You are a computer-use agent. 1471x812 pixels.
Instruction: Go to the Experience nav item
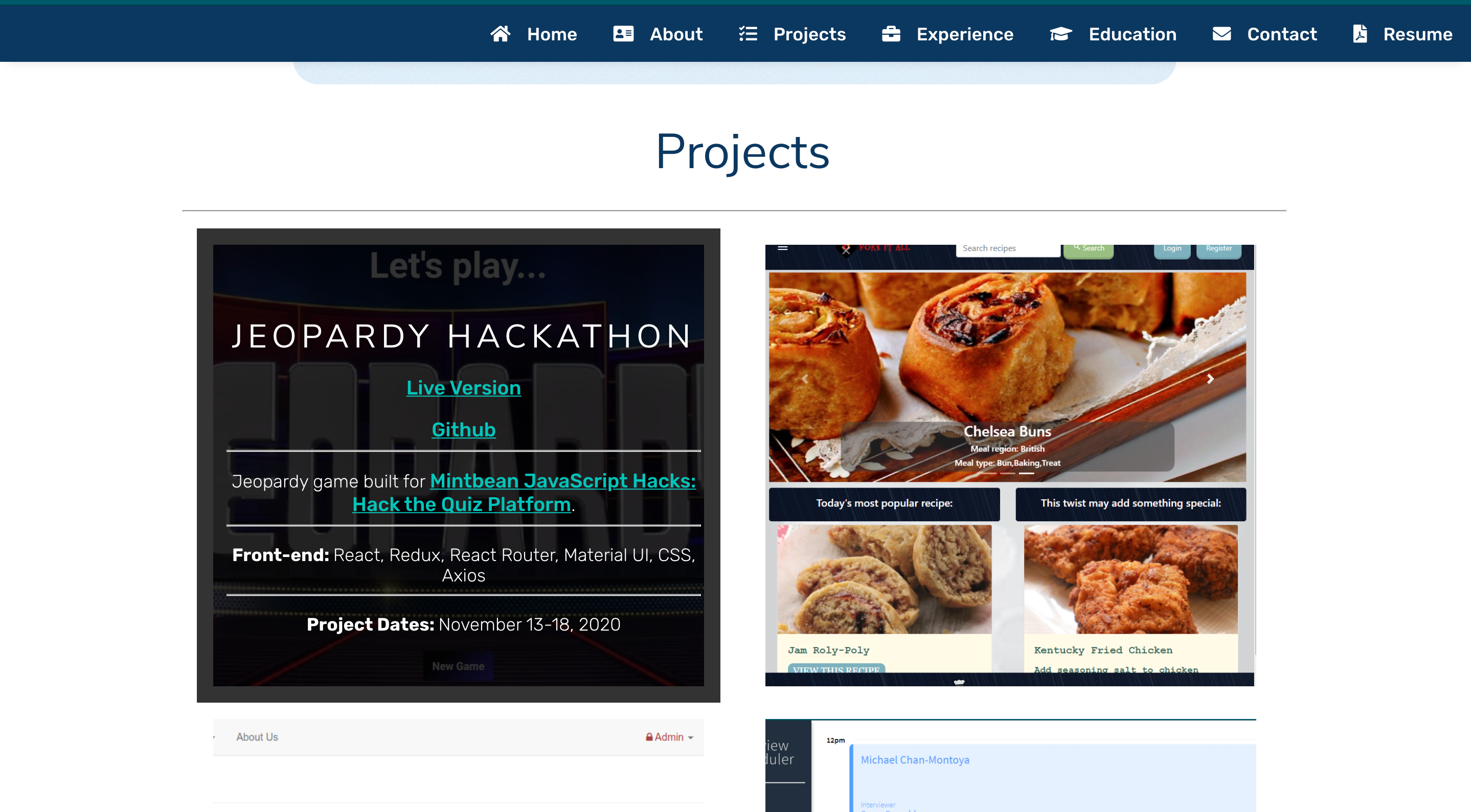(x=964, y=34)
